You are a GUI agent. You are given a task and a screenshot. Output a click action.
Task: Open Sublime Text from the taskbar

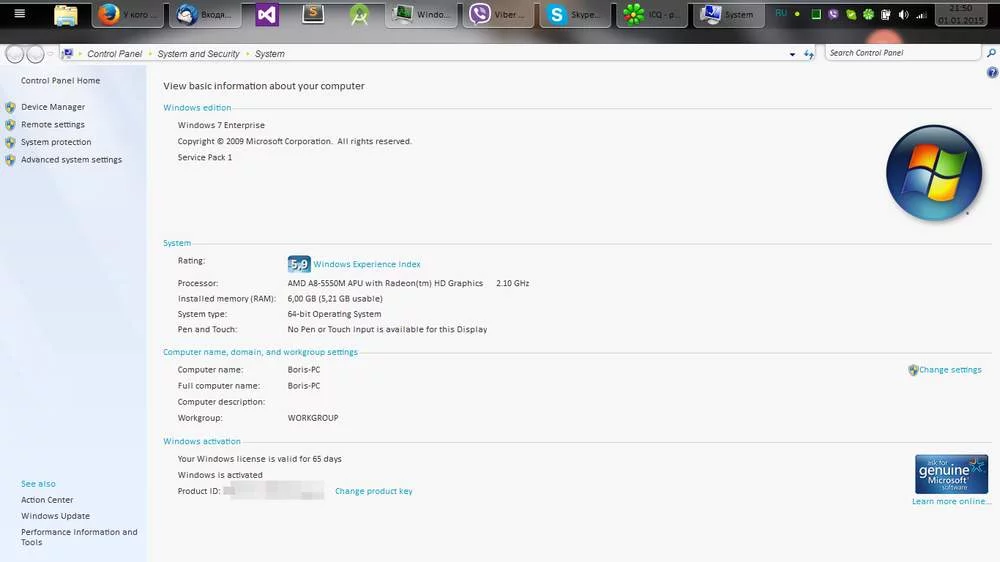[x=313, y=13]
